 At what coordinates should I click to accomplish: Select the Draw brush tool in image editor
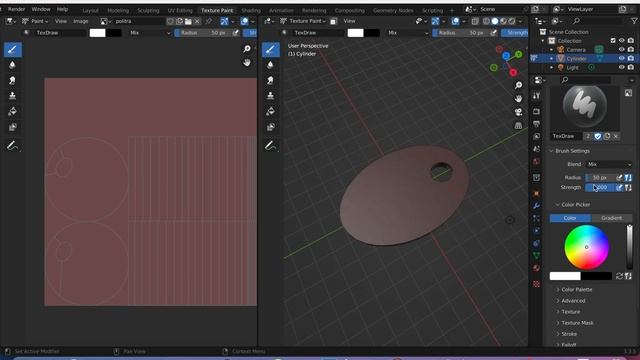tap(12, 50)
